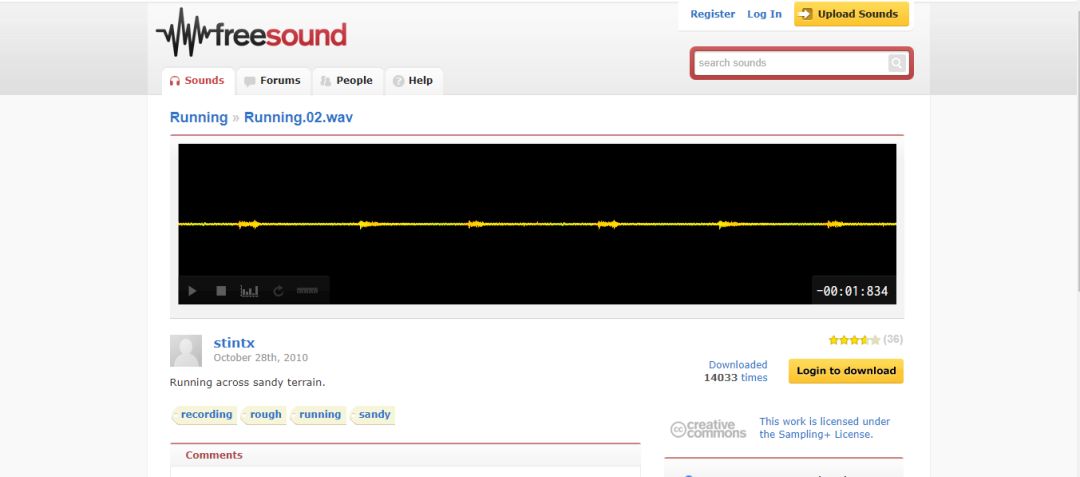
Task: Rate the sound using the stars
Action: coord(854,340)
